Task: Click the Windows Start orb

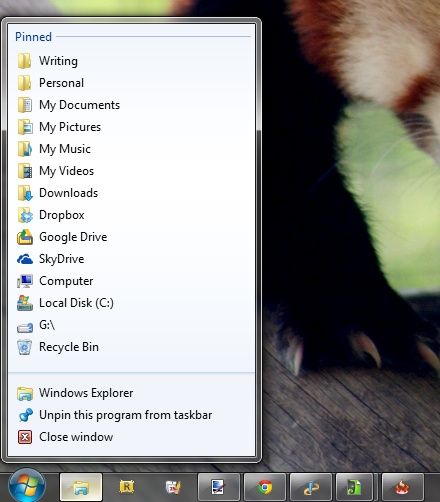Action: [x=27, y=487]
